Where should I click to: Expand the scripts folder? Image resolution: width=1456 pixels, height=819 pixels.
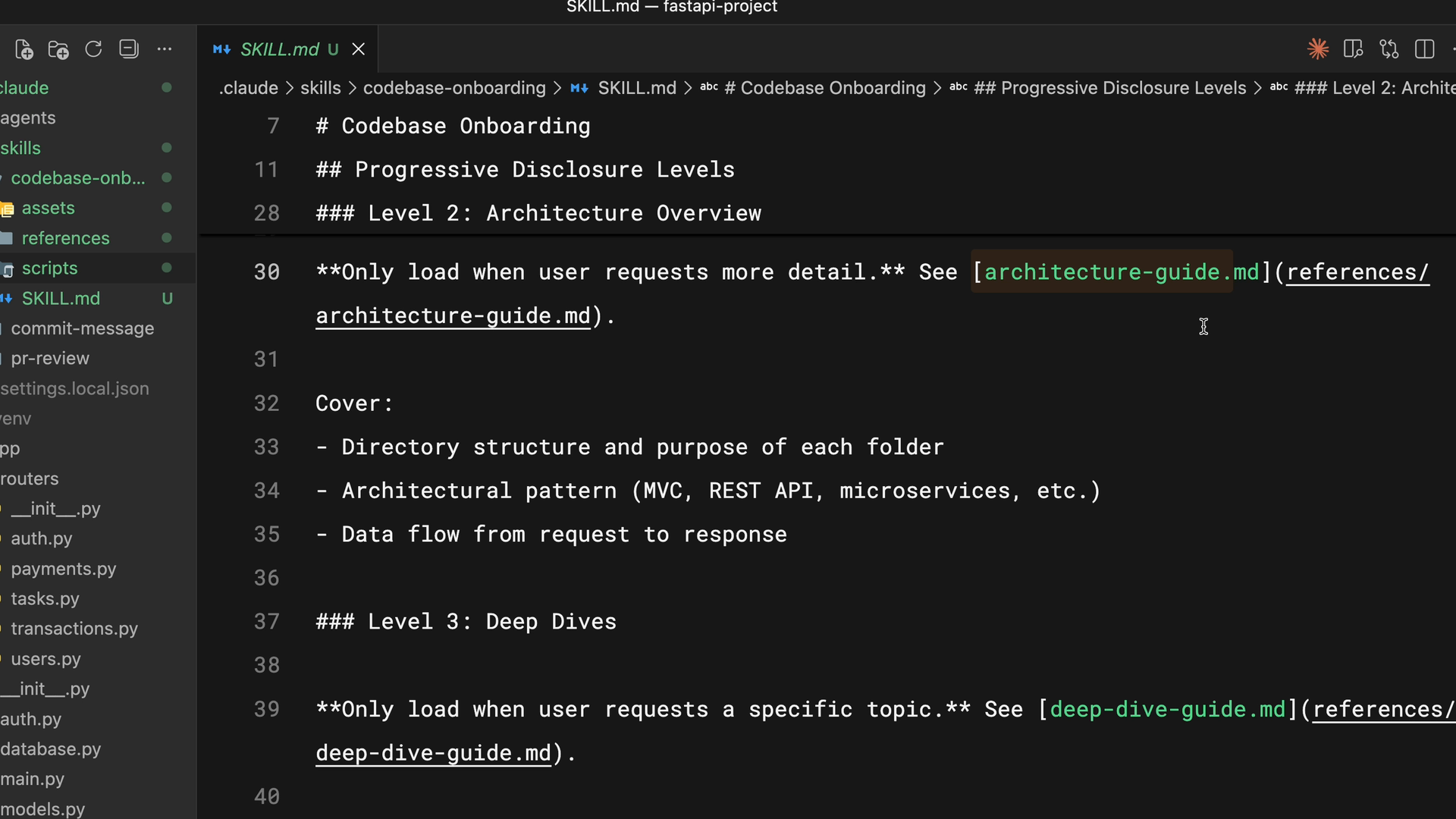[x=49, y=268]
